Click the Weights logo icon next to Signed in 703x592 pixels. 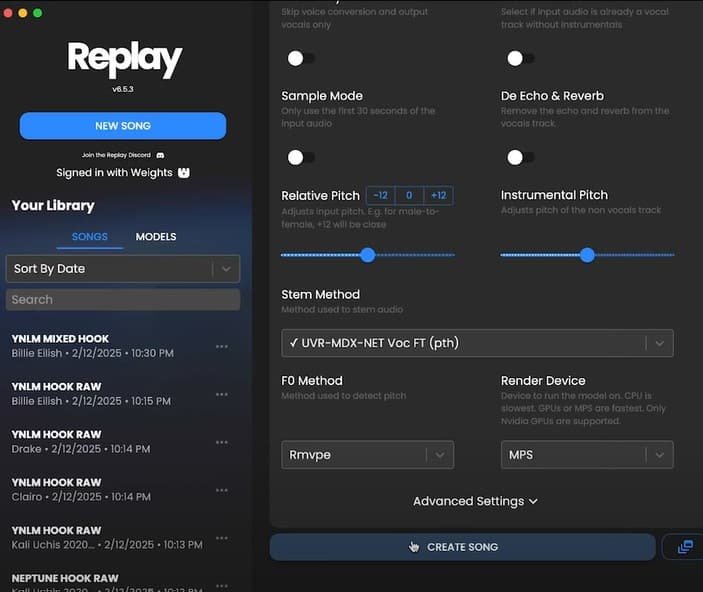coord(184,173)
